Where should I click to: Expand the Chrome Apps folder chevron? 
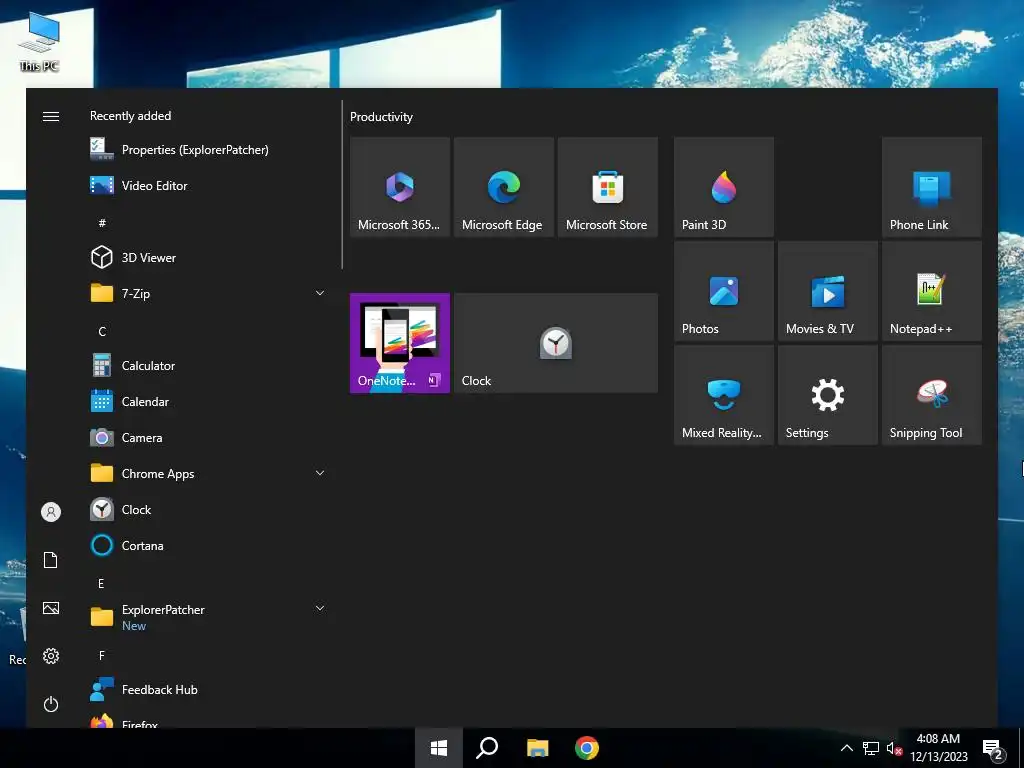pos(320,473)
